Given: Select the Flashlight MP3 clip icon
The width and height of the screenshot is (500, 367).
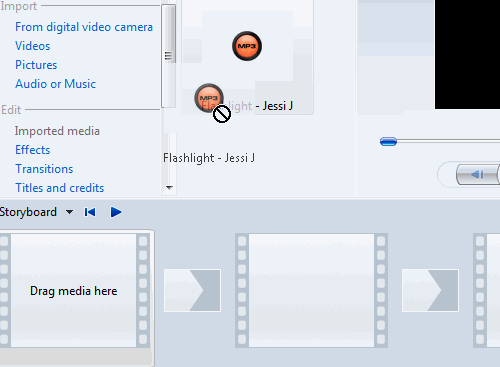Looking at the screenshot, I should pos(247,46).
